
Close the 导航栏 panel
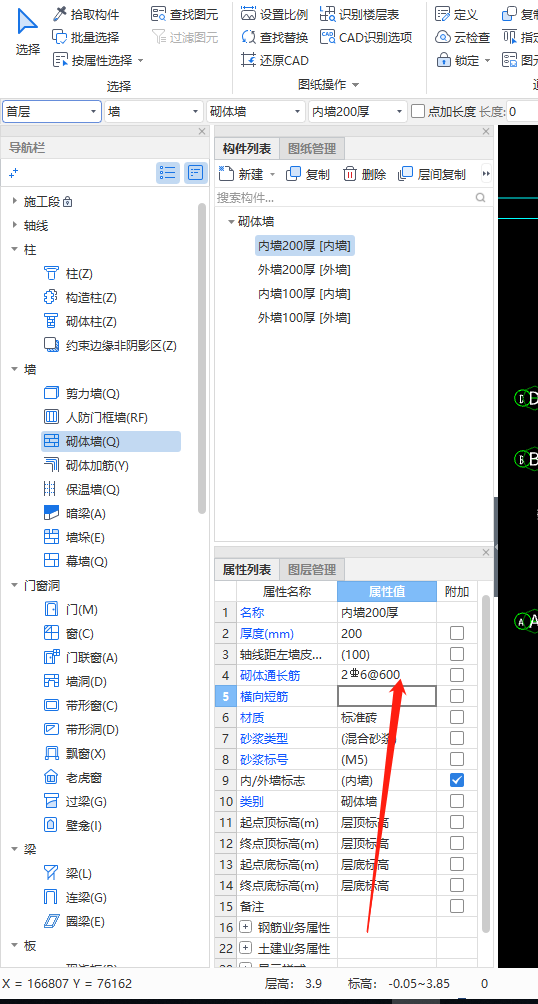coord(202,131)
